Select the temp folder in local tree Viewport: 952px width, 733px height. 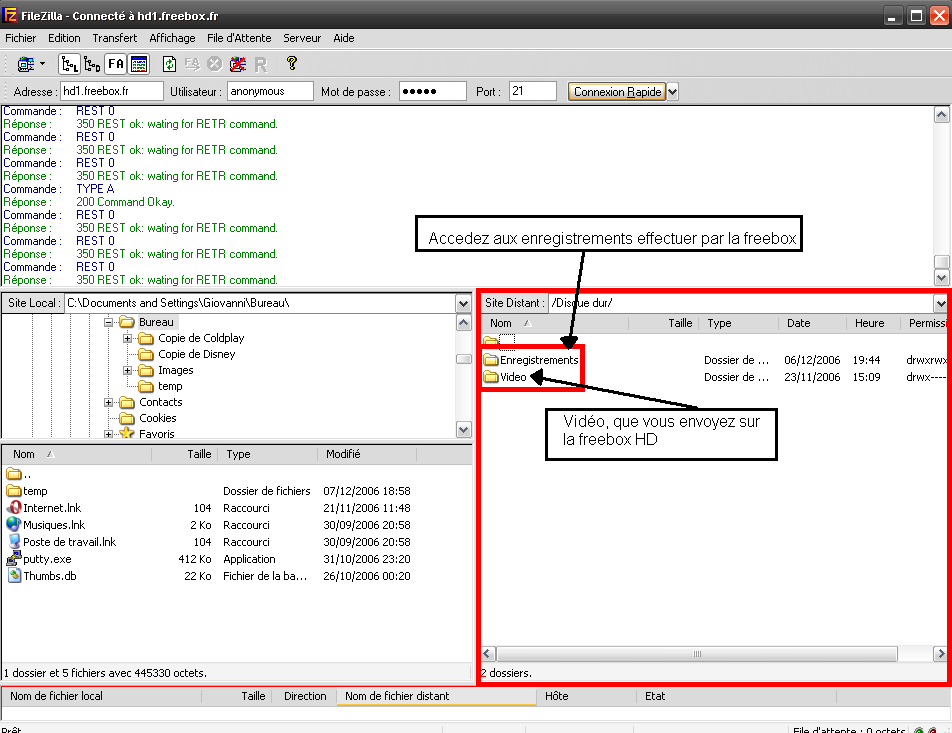pos(170,386)
